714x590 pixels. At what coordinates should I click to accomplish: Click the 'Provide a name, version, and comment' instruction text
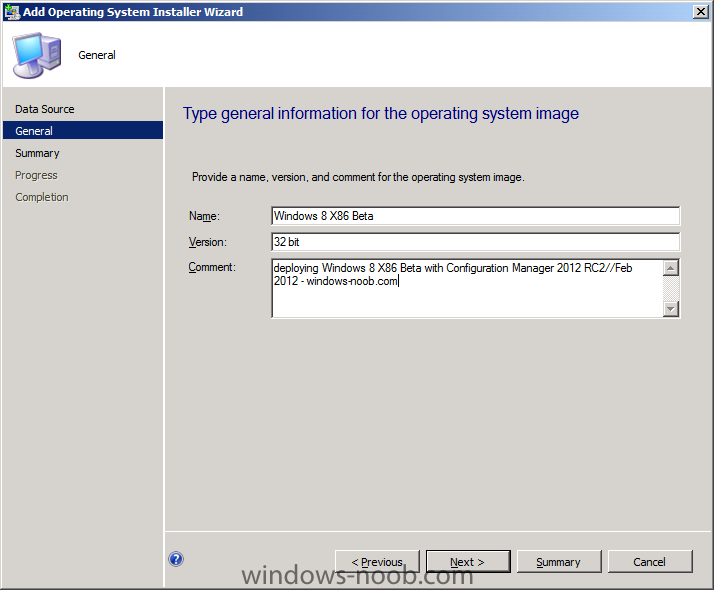point(358,177)
